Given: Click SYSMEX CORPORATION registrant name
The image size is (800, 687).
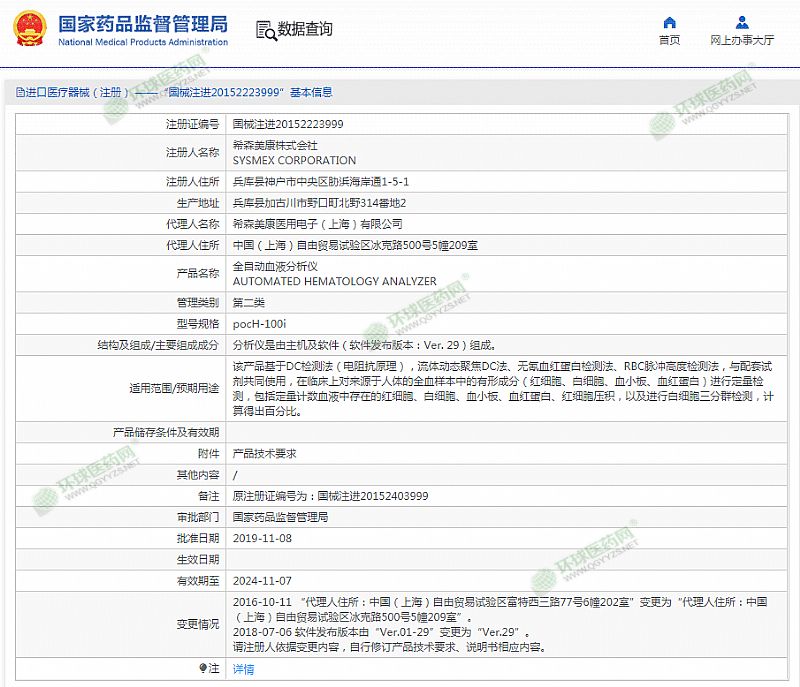Looking at the screenshot, I should pyautogui.click(x=294, y=160).
